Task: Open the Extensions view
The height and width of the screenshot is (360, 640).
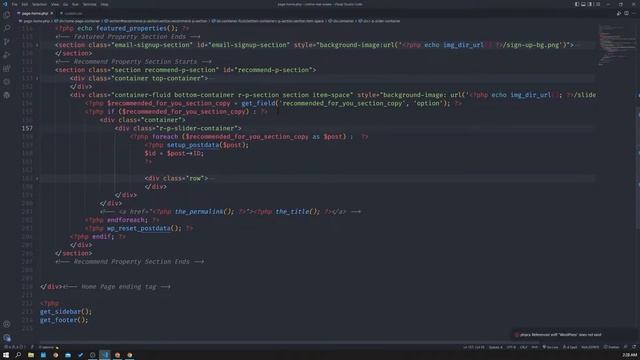Action: pyautogui.click(x=7, y=68)
